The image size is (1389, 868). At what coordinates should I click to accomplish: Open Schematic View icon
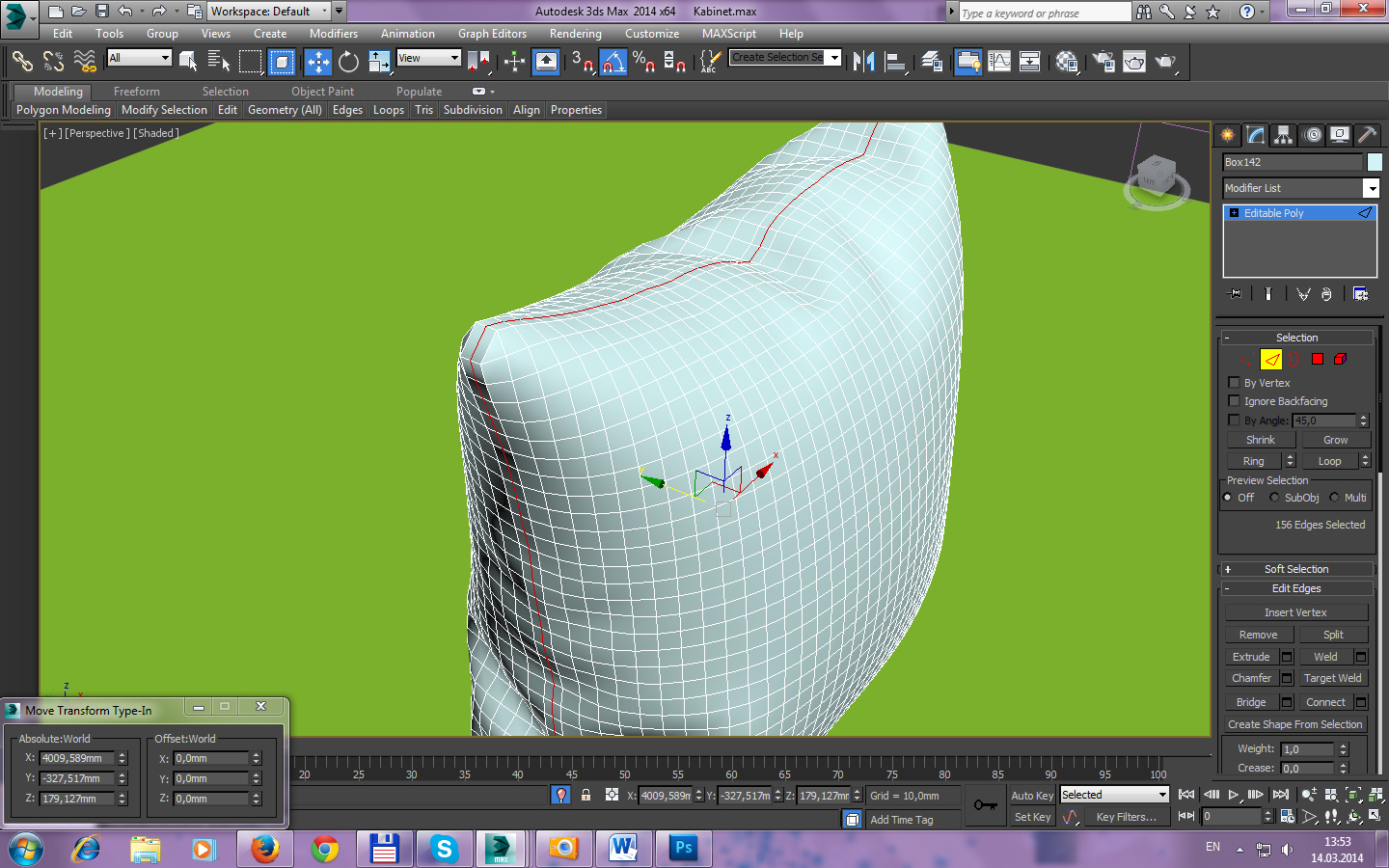1030,62
